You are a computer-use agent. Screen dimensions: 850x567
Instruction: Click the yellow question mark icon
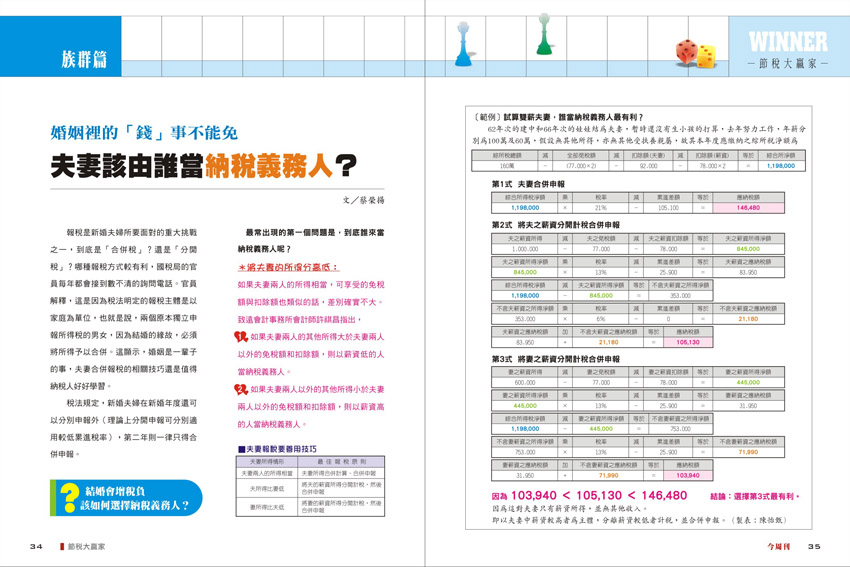pyautogui.click(x=69, y=498)
